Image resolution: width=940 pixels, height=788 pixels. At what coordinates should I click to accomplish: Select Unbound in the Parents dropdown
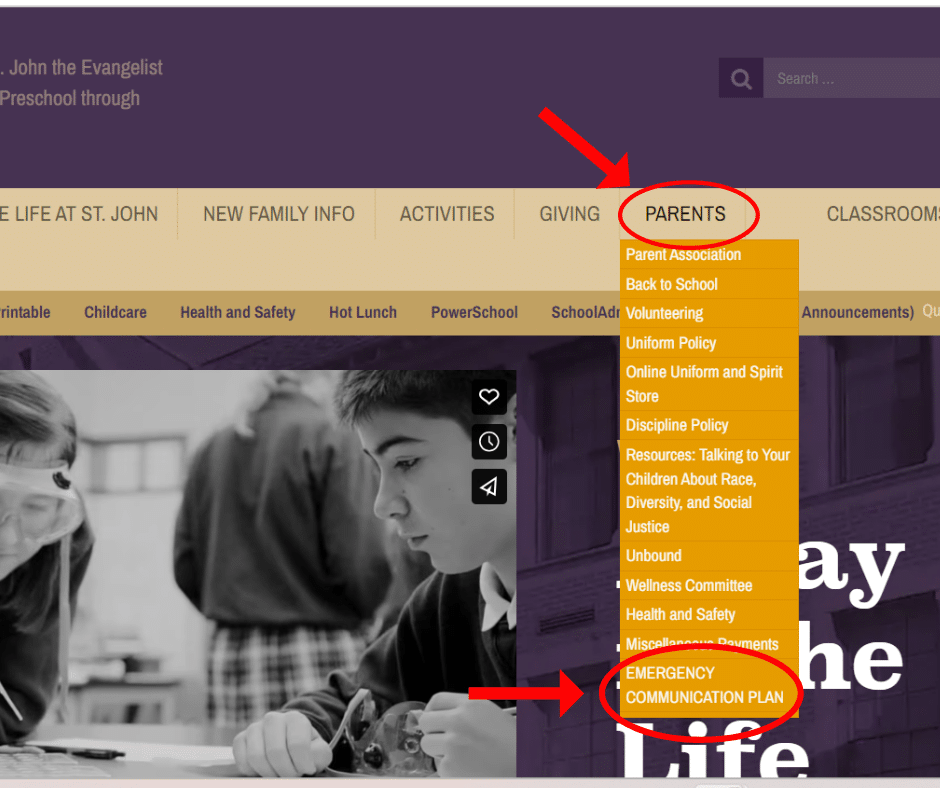coord(709,555)
